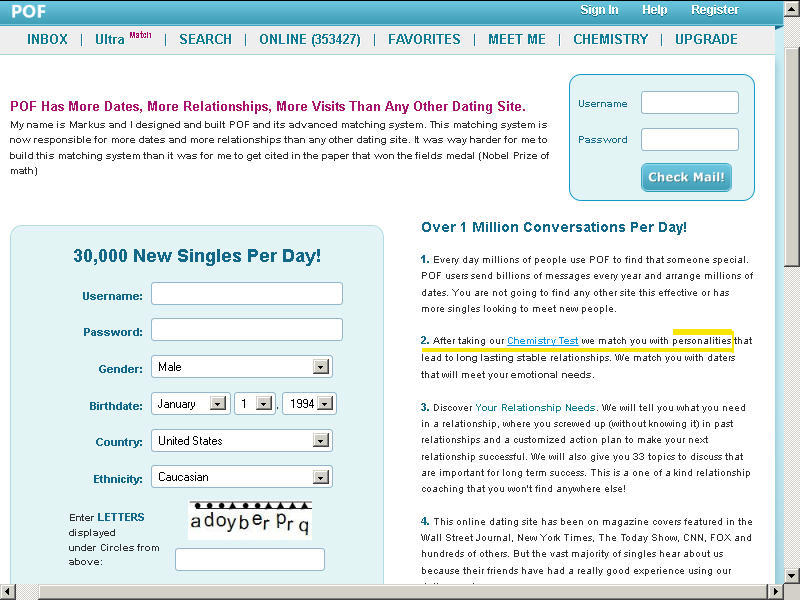Click the horizontal scrollbar right arrow

776,592
